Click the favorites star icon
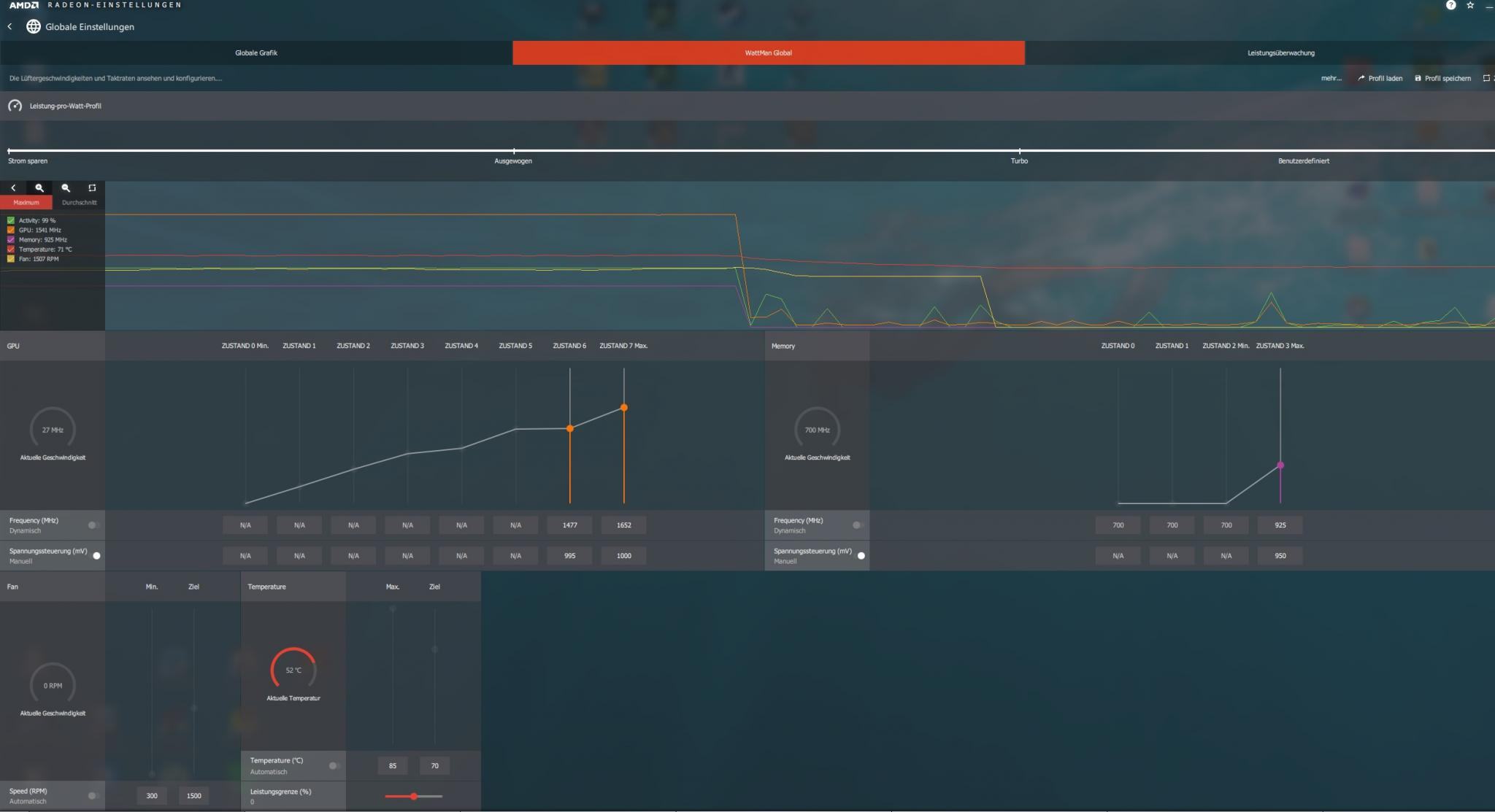The image size is (1495, 812). pyautogui.click(x=1470, y=5)
